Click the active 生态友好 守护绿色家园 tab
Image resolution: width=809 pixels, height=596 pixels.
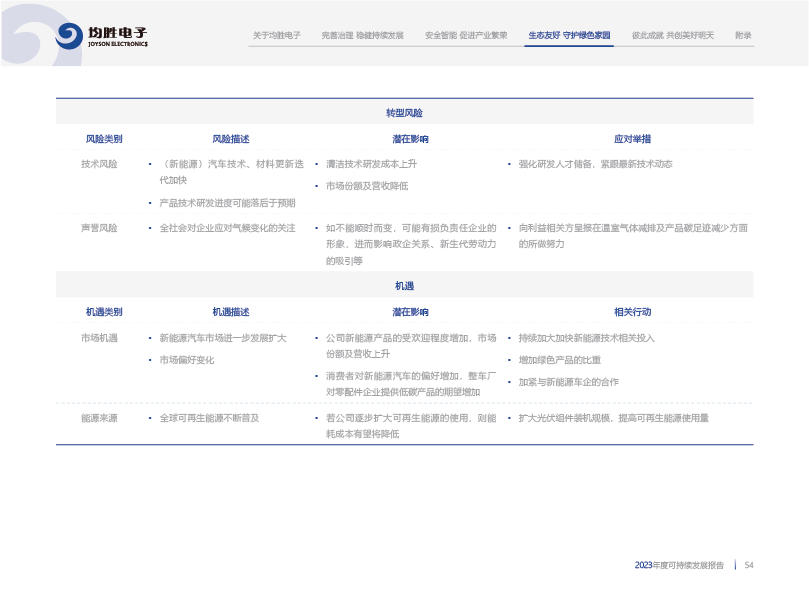pos(569,35)
